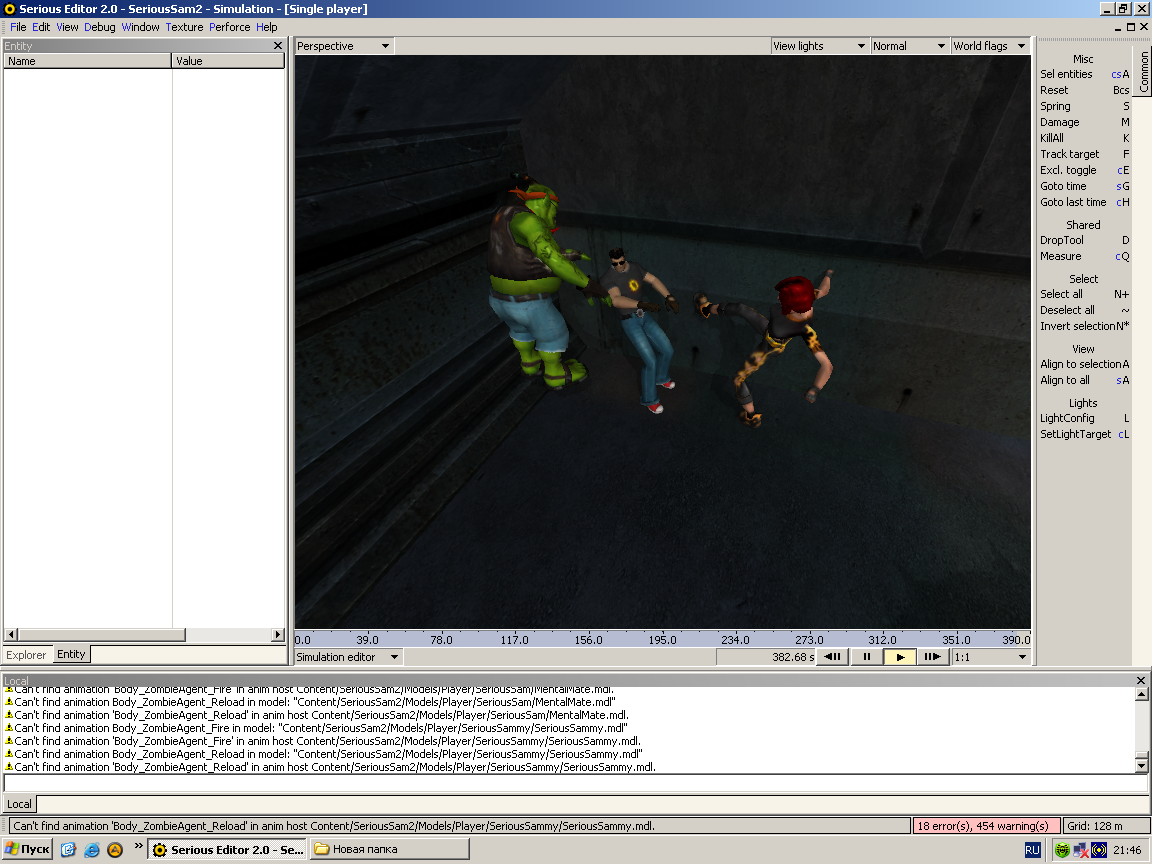Screen dimensions: 1152x864
Task: Click the Entity panel horizontal scrollbar
Action: [x=144, y=635]
